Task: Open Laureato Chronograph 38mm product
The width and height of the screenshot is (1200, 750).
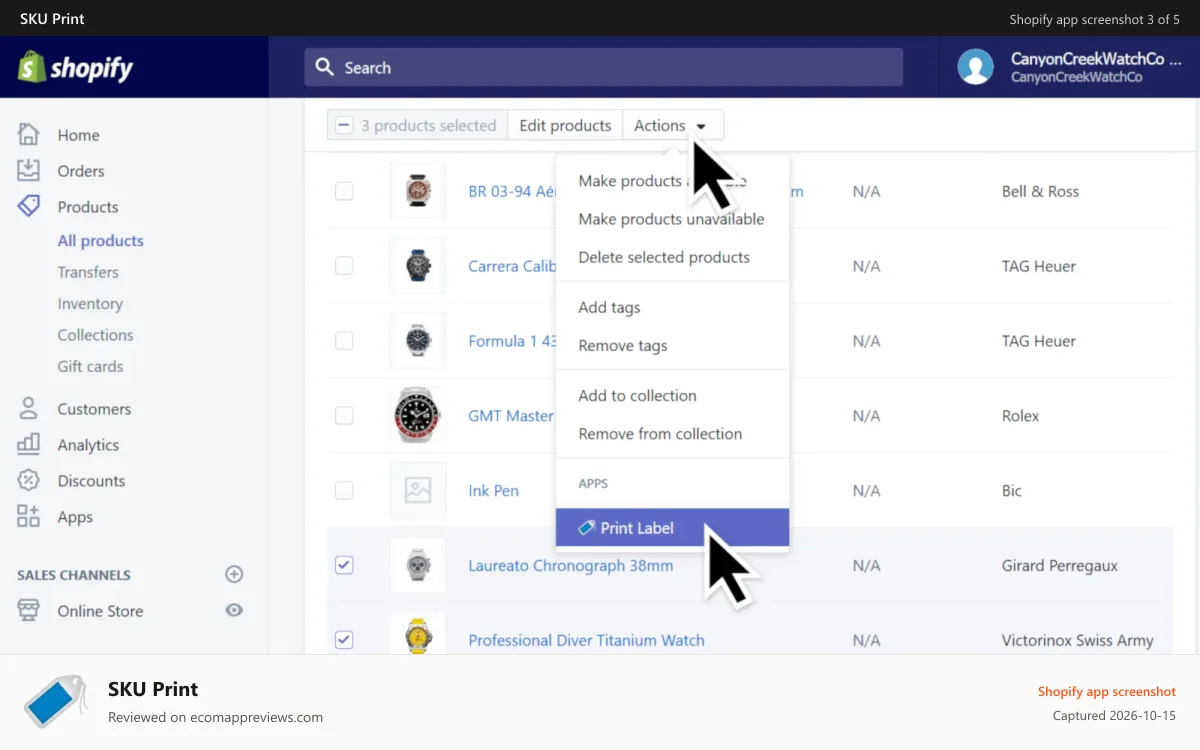Action: (571, 566)
